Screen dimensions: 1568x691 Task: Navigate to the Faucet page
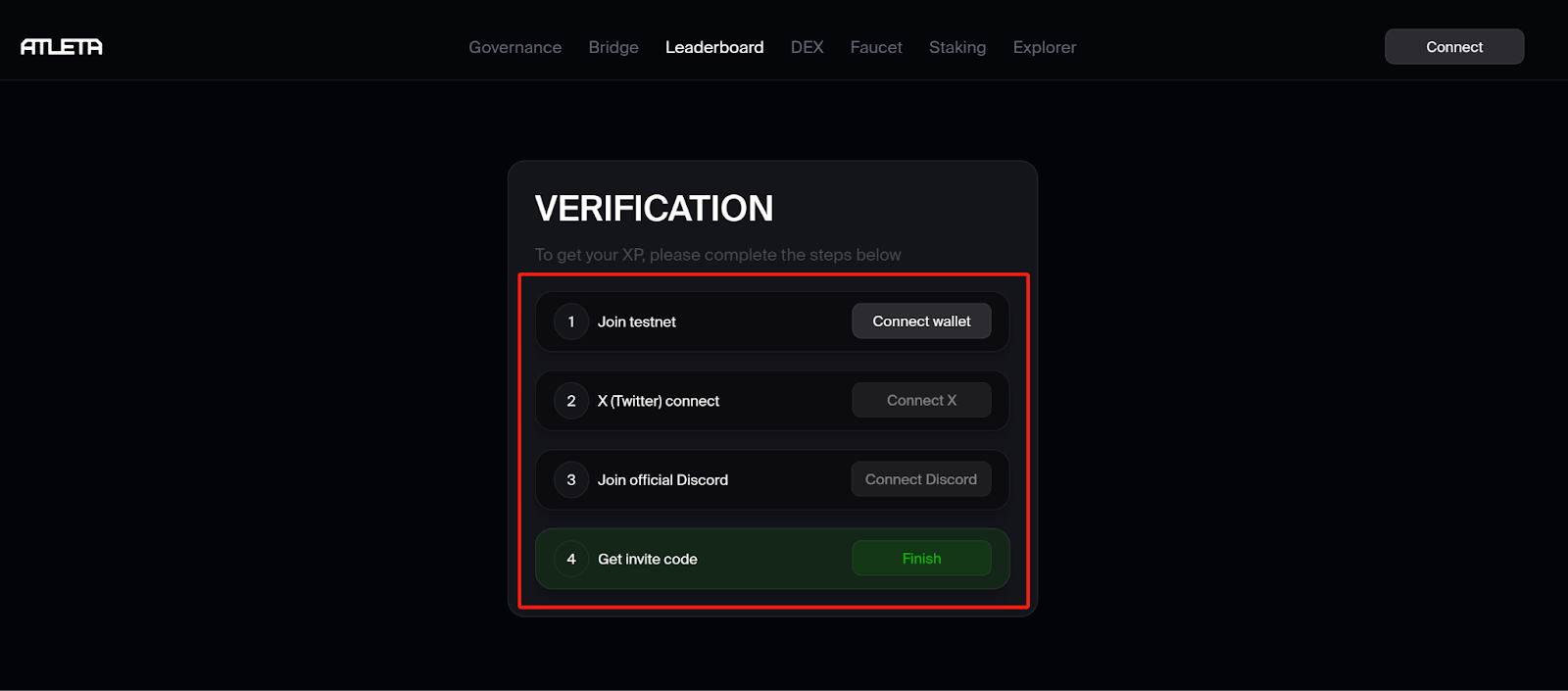876,47
